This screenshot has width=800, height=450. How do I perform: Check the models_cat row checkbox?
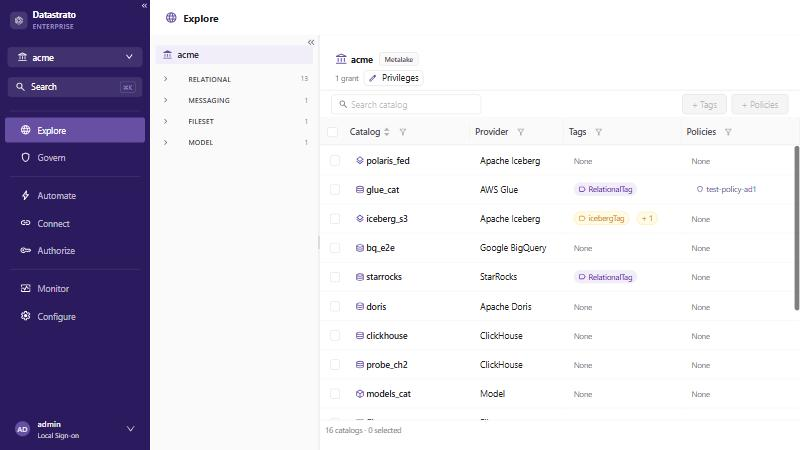point(335,393)
